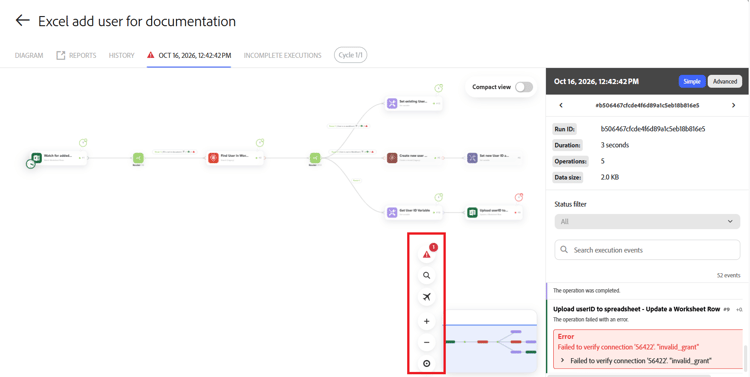Click the Search execution events field
The width and height of the screenshot is (750, 377).
click(x=647, y=250)
